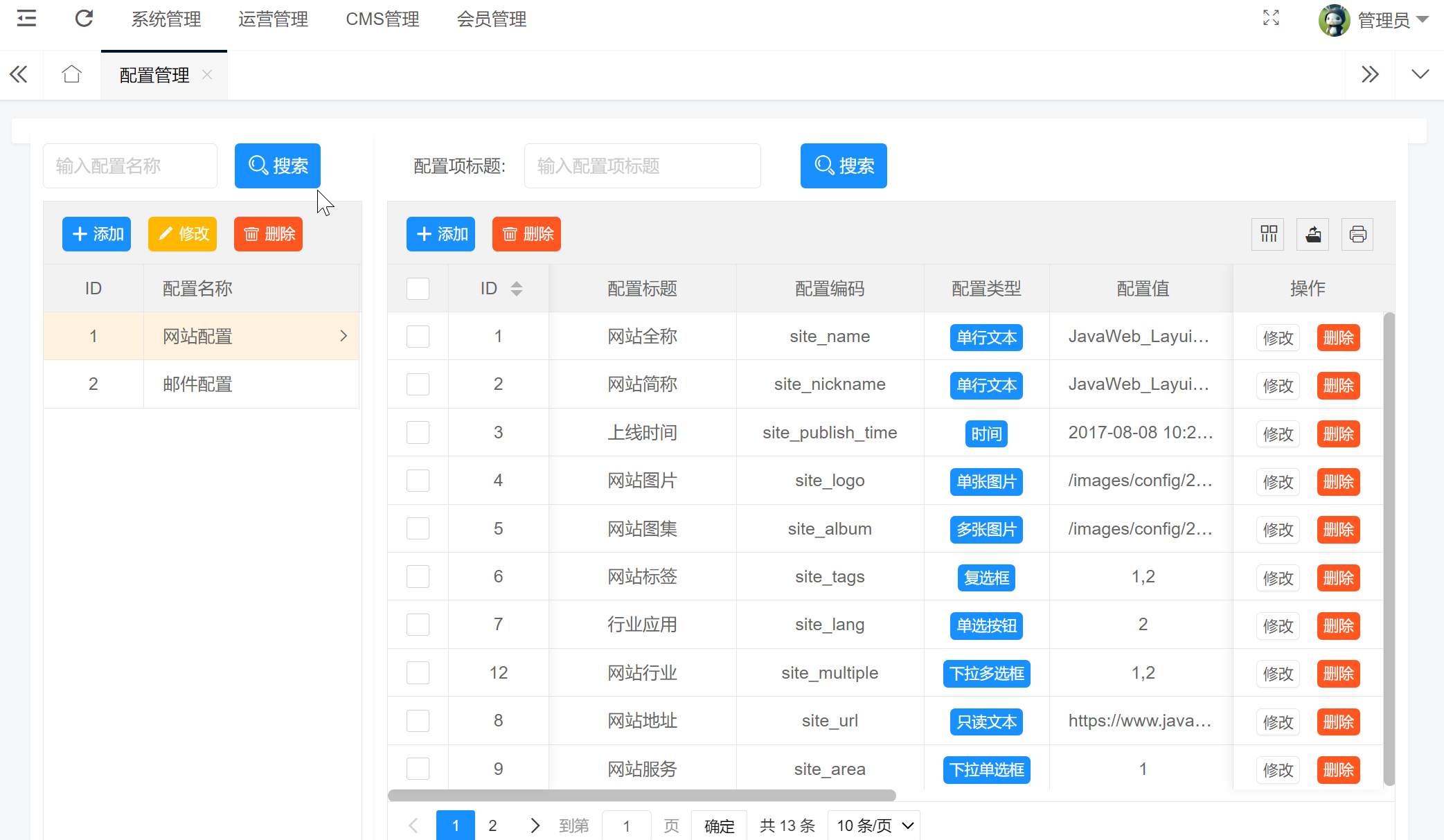This screenshot has height=840, width=1444.
Task: Check the row for 网站简称
Action: click(x=418, y=384)
